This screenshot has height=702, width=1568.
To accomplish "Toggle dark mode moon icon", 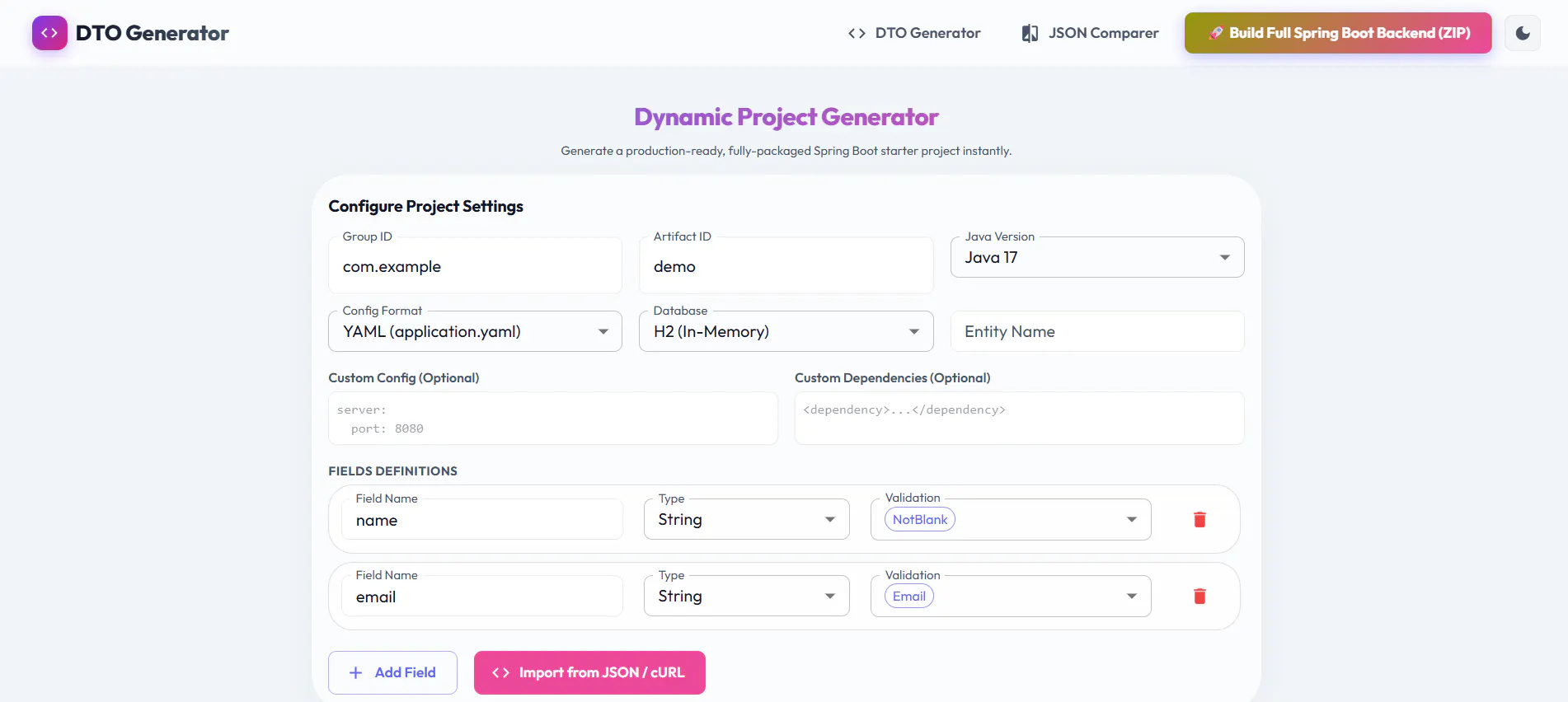I will click(x=1522, y=33).
